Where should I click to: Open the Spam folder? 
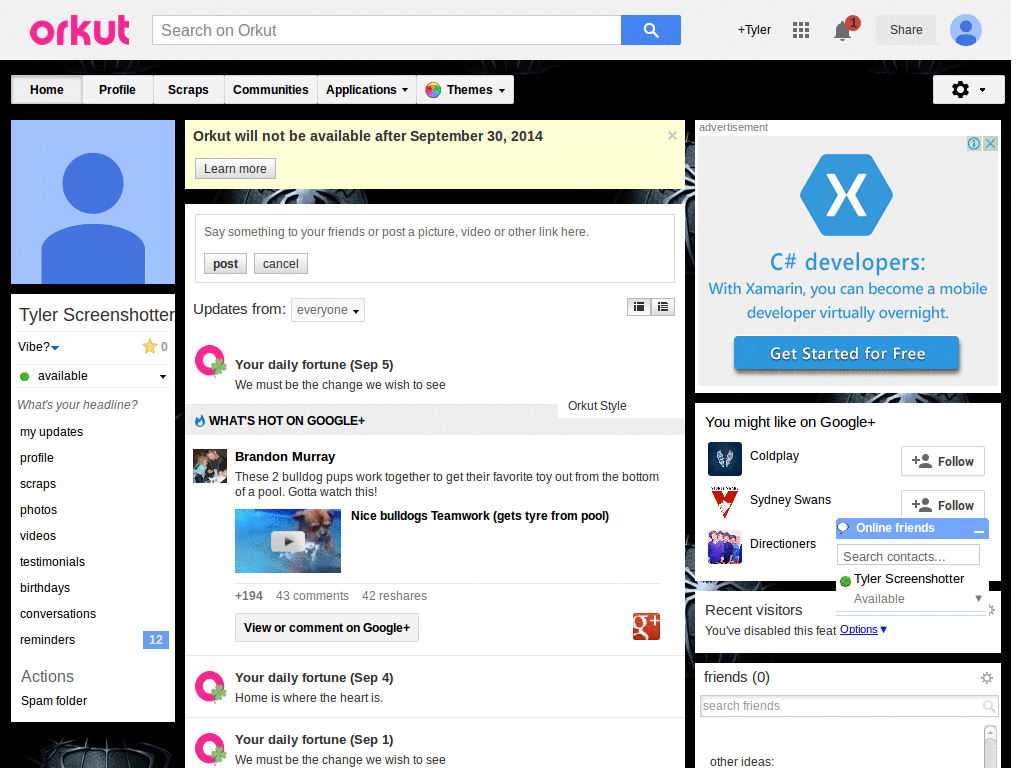(54, 701)
